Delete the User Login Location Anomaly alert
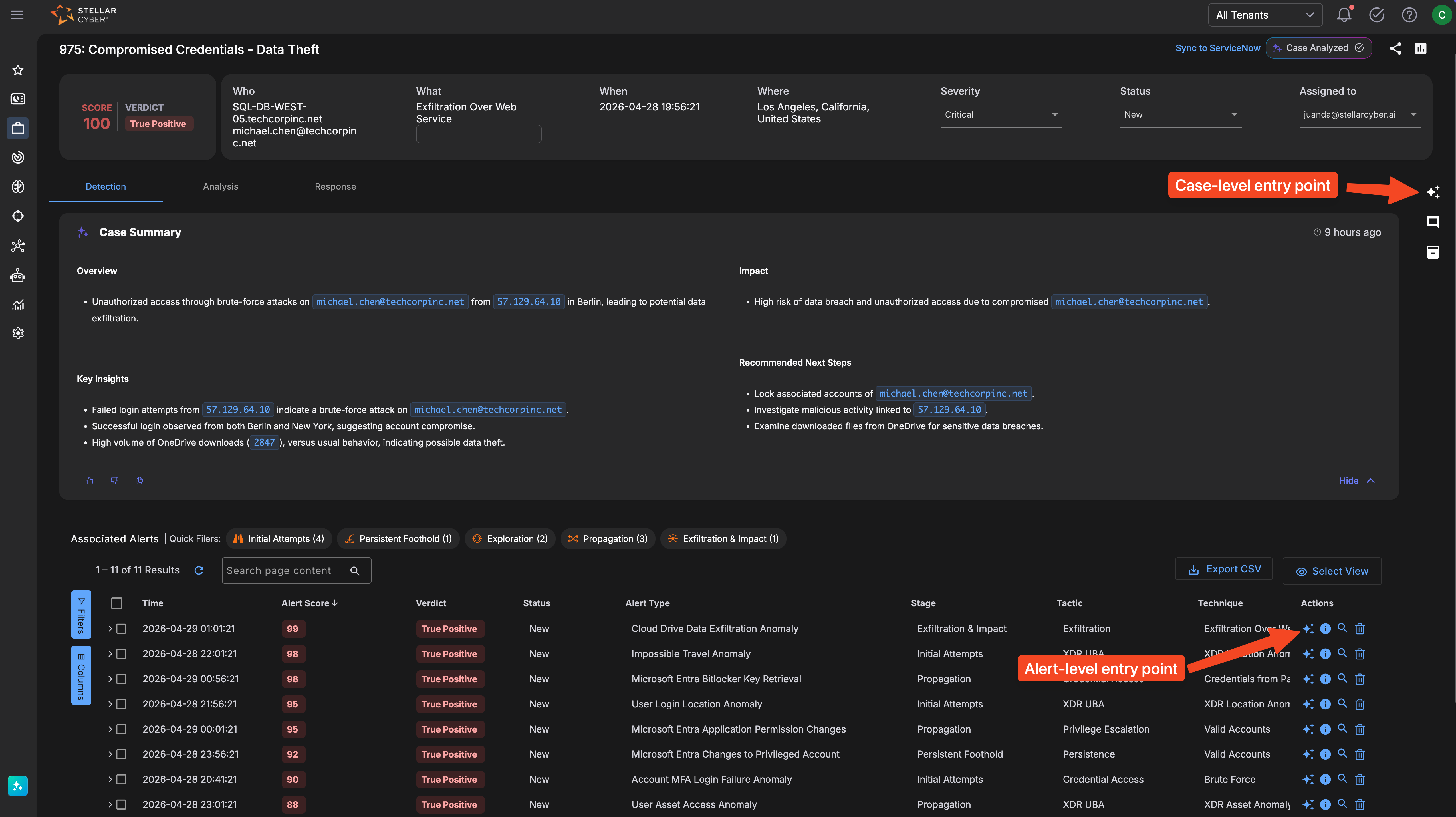 (x=1360, y=704)
